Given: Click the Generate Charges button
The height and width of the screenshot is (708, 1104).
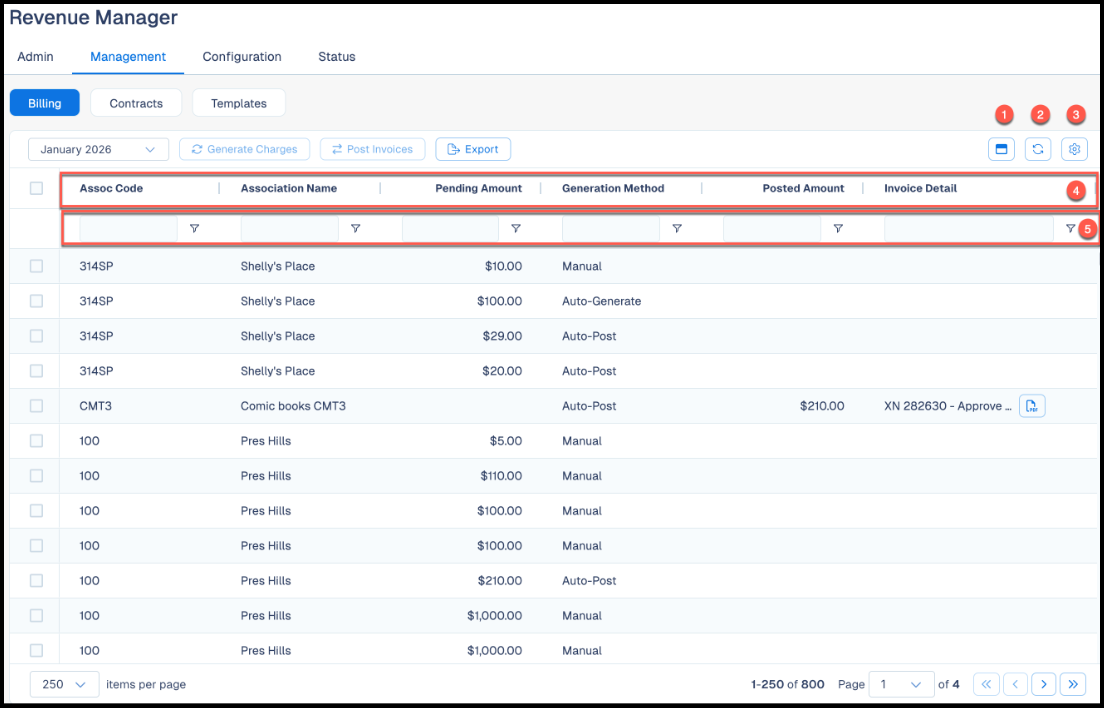Looking at the screenshot, I should pyautogui.click(x=244, y=149).
